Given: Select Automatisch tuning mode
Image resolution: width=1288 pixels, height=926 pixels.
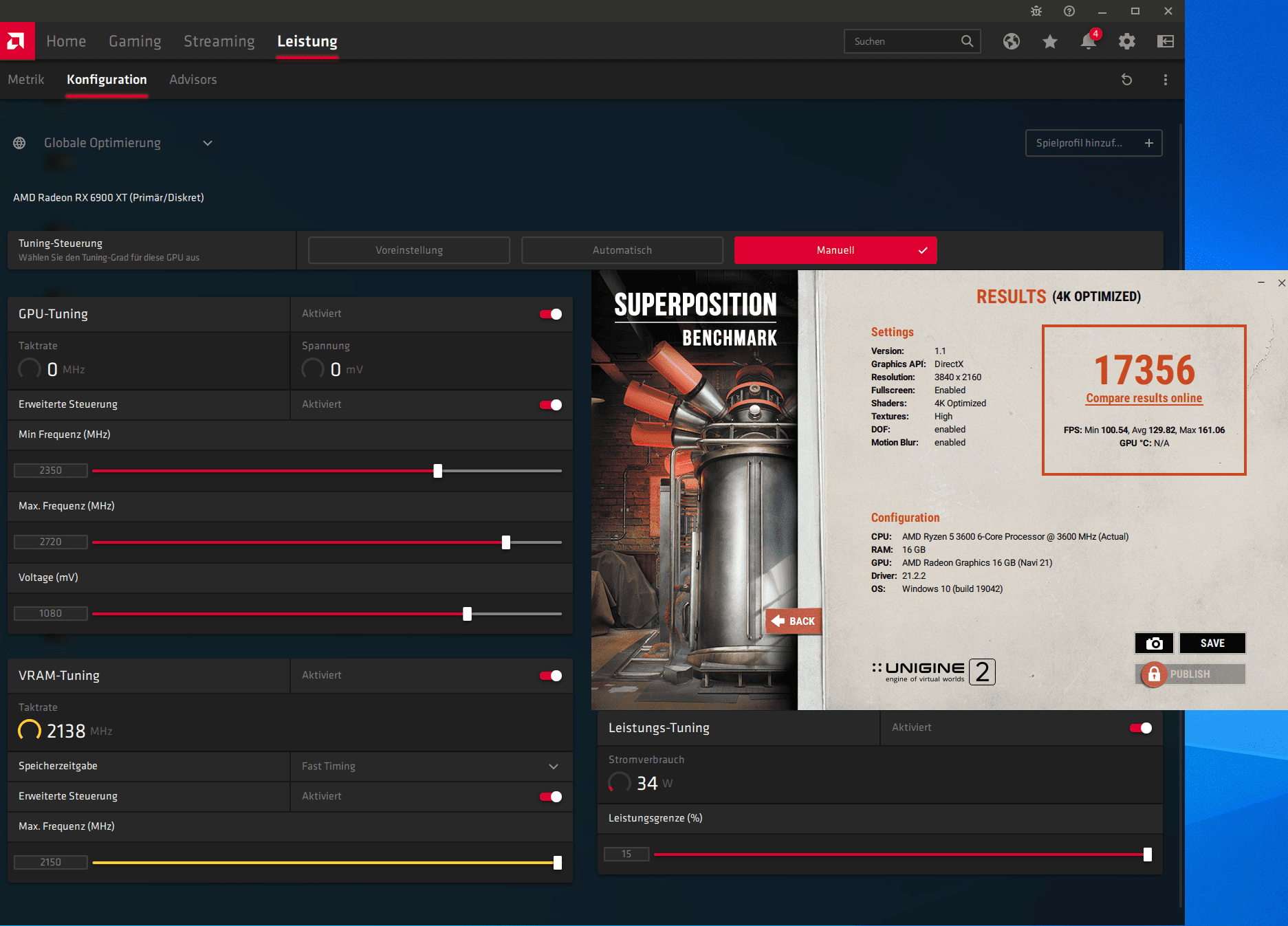Looking at the screenshot, I should 622,250.
